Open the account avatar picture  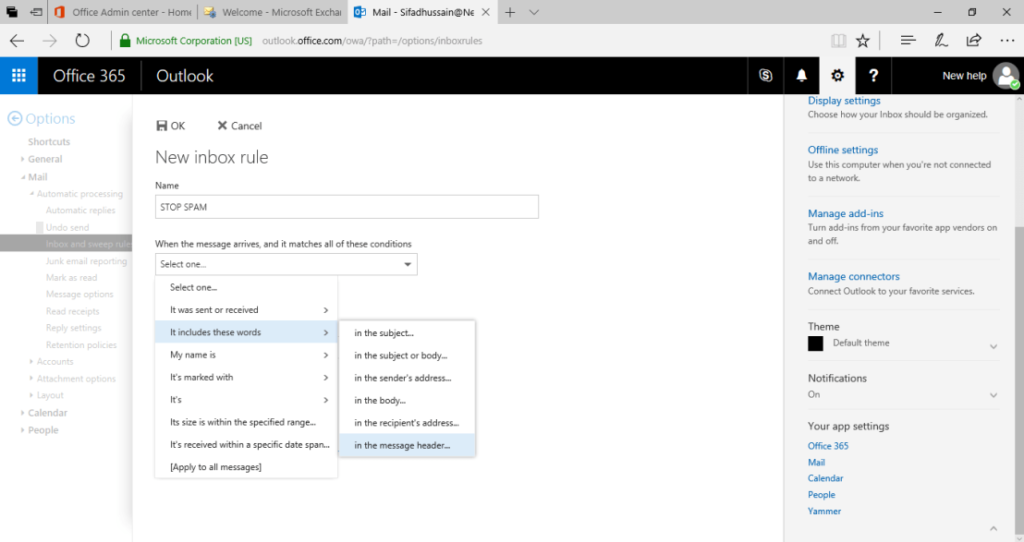click(1006, 76)
